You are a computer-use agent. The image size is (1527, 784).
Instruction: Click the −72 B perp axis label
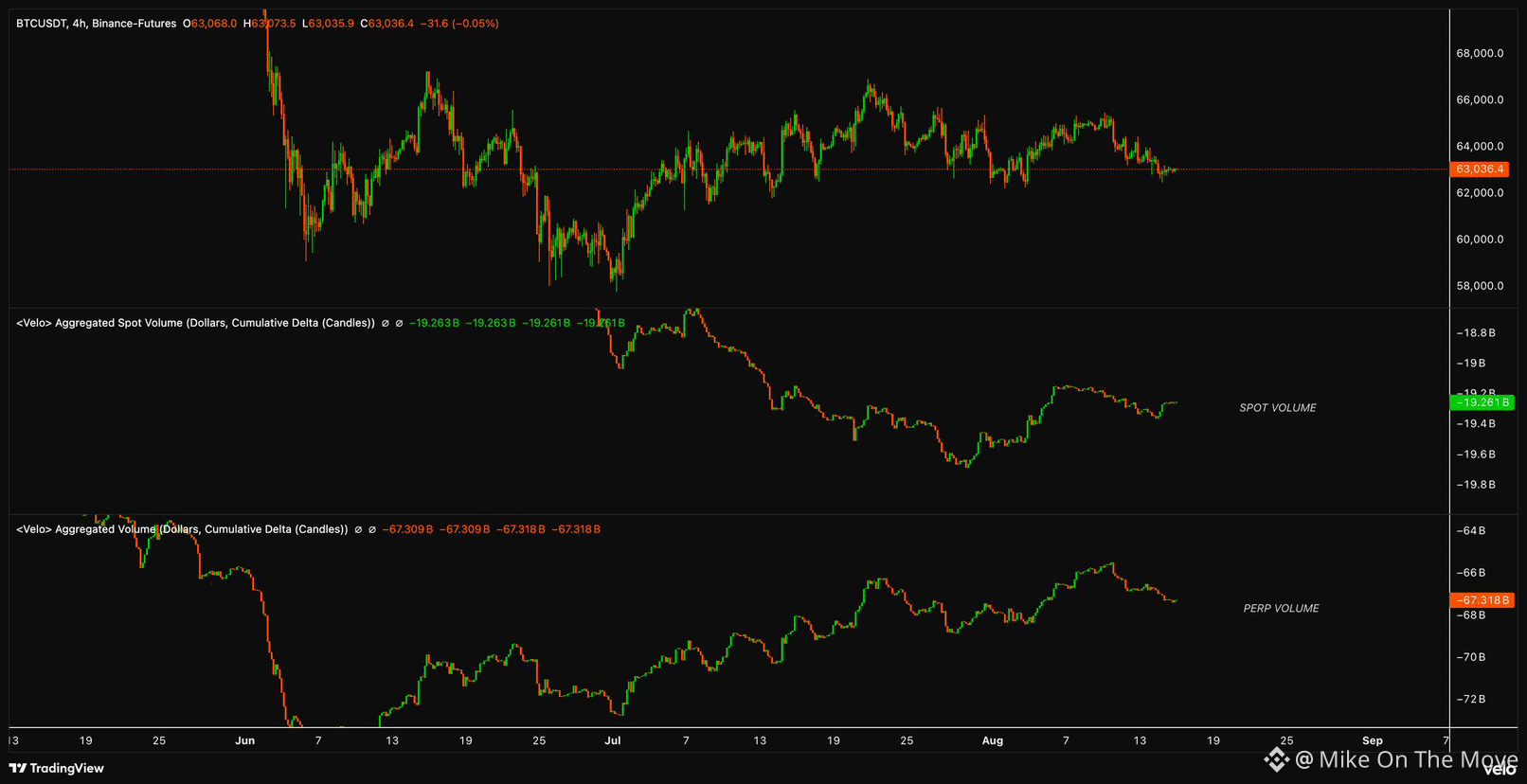1470,700
